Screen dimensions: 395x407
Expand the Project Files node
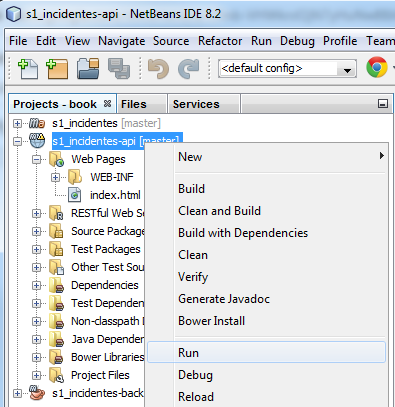[36, 376]
